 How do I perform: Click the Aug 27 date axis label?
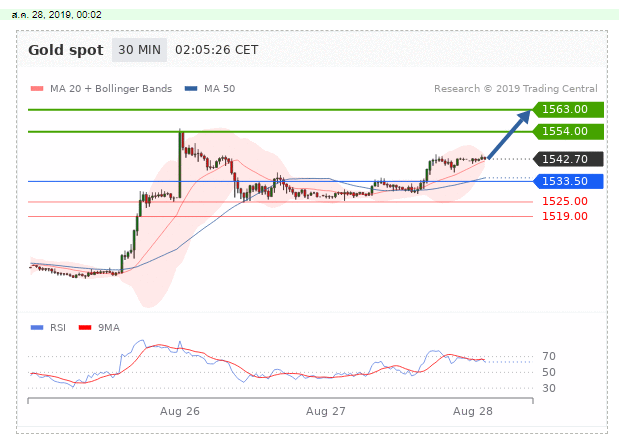326,411
